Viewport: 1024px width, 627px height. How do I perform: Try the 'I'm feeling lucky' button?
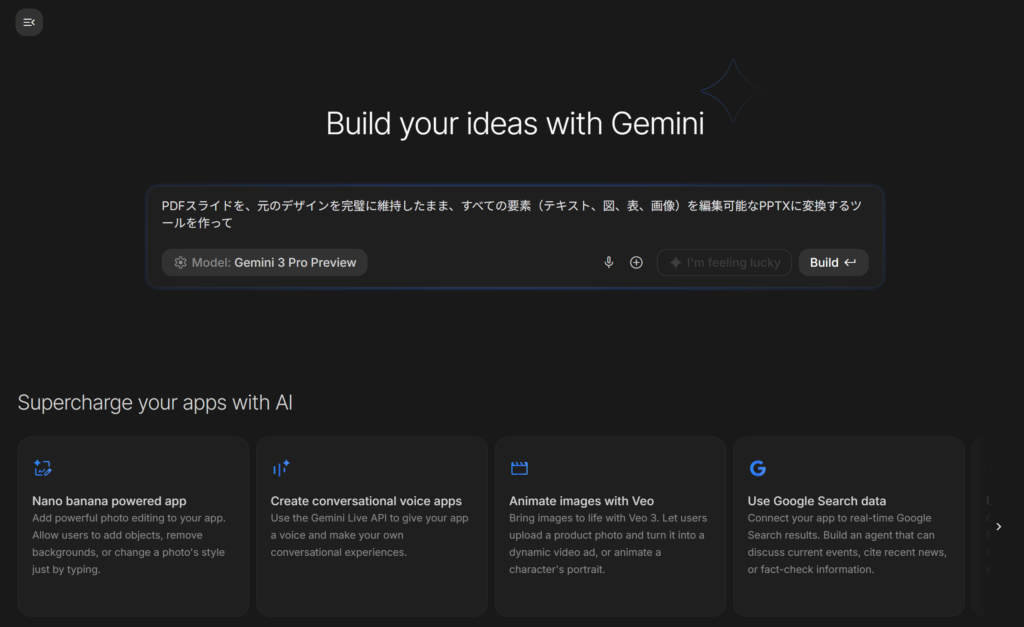(x=724, y=262)
